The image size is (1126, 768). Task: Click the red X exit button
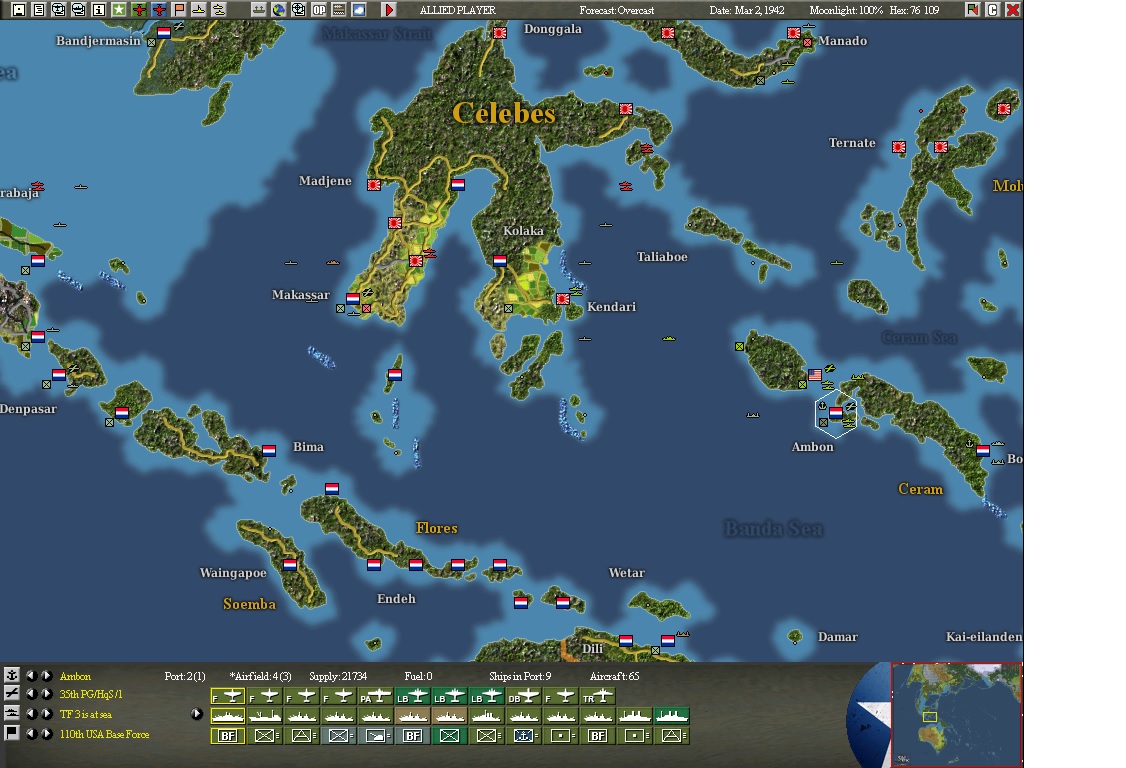click(1013, 10)
